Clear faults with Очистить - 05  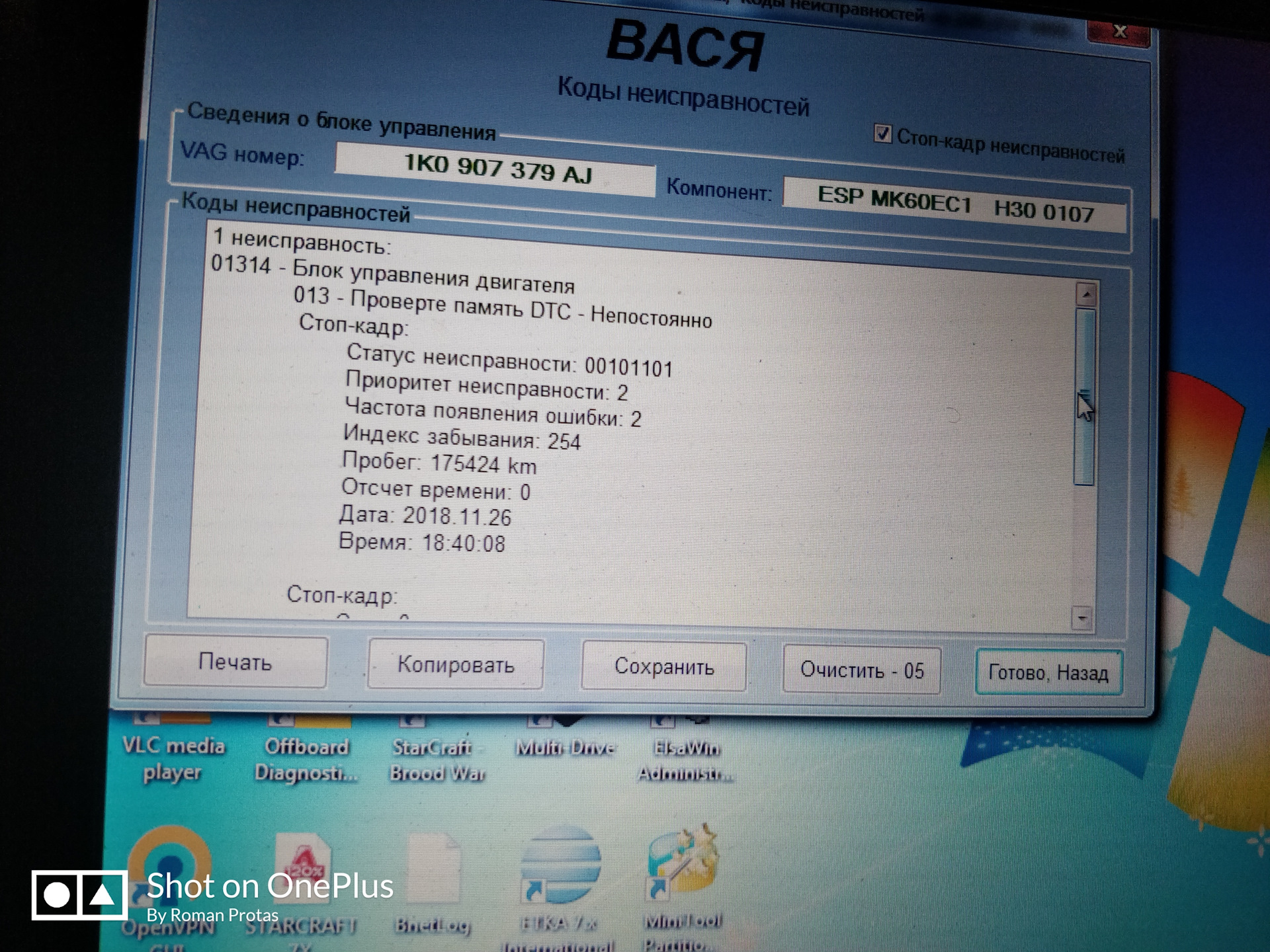click(x=861, y=670)
